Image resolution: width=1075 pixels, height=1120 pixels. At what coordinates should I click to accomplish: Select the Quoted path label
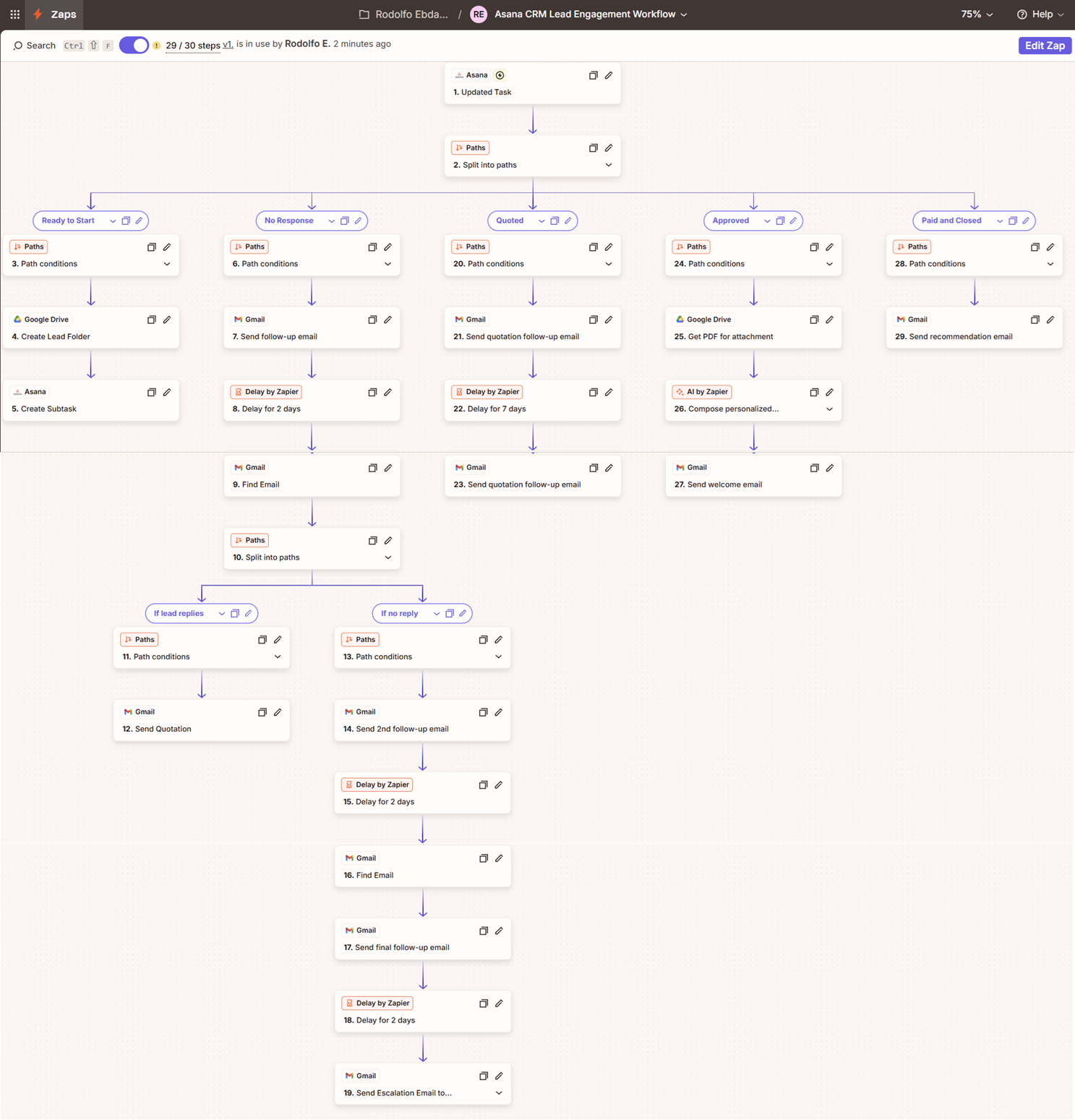coord(510,221)
